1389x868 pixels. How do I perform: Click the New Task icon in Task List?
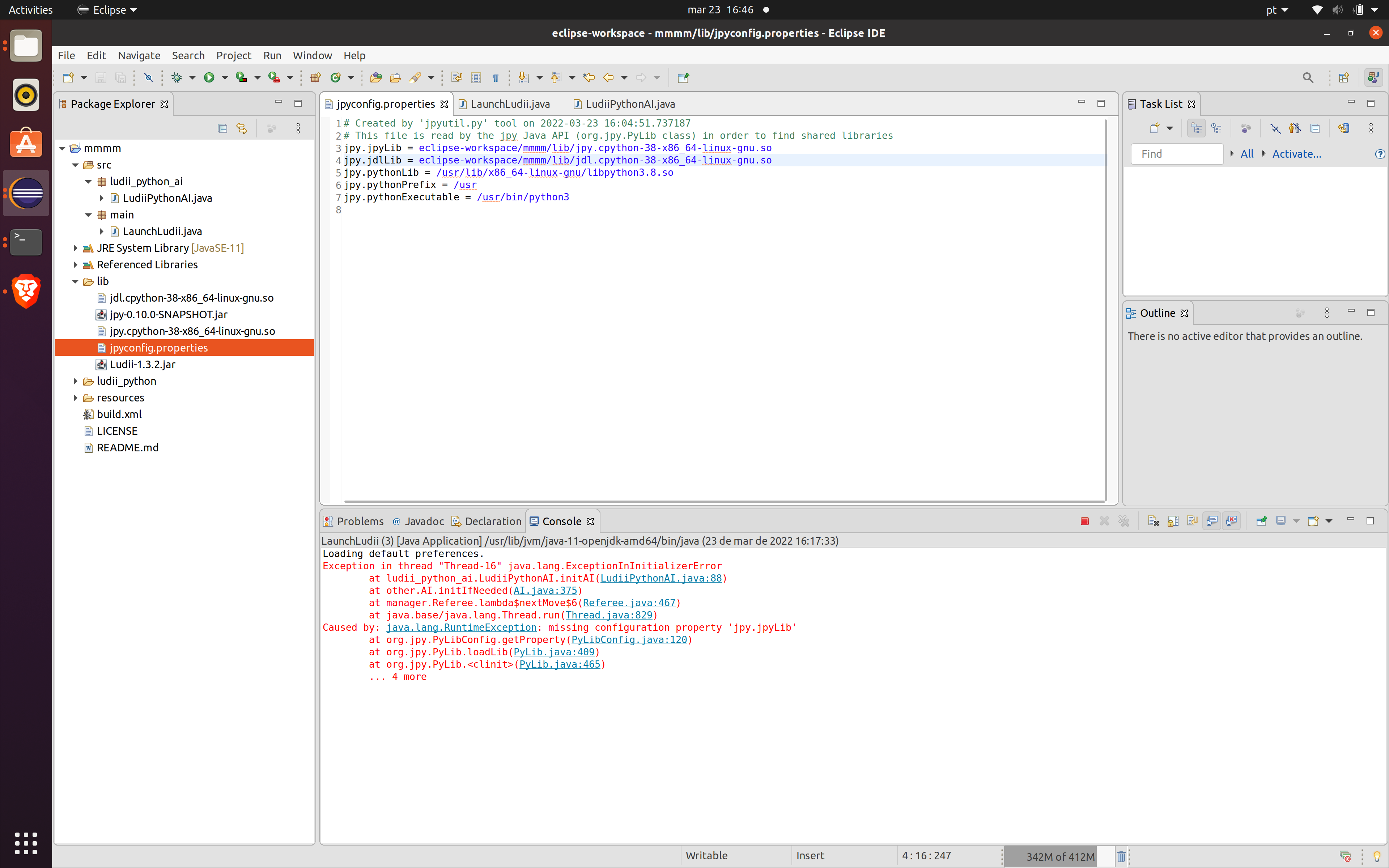coord(1154,128)
